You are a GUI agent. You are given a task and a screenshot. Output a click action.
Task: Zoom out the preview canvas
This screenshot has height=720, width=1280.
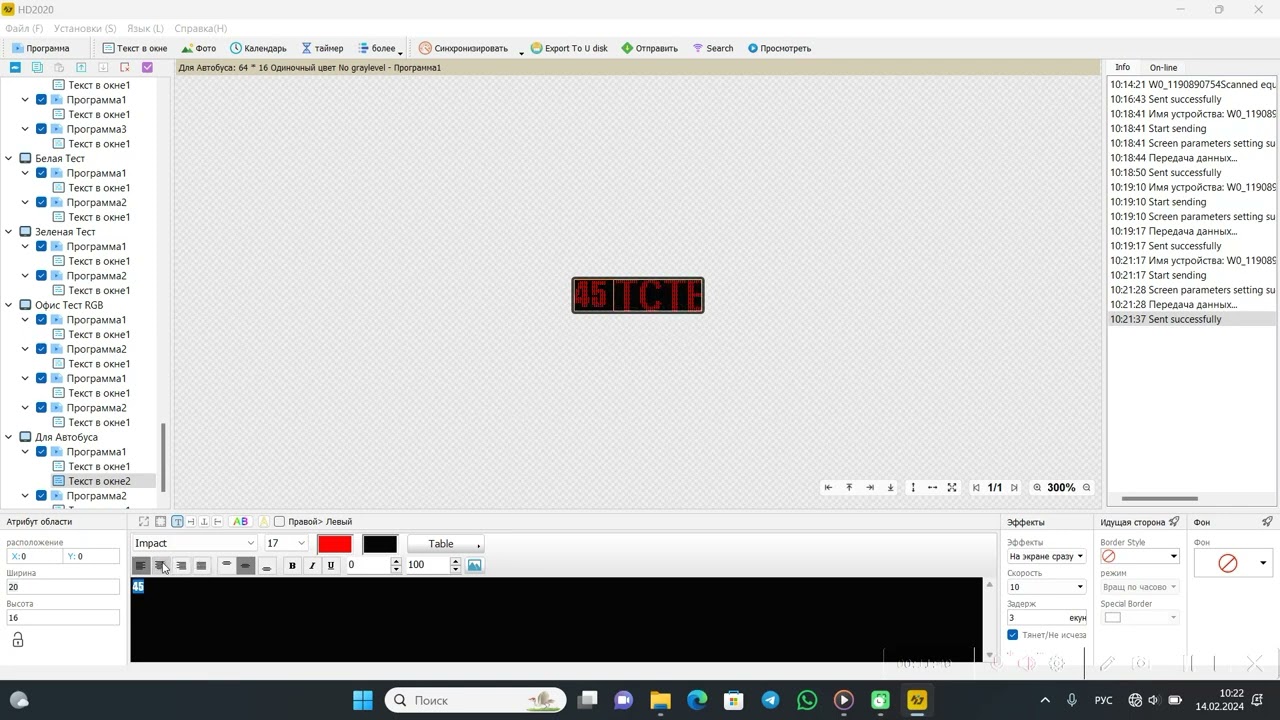point(1087,487)
